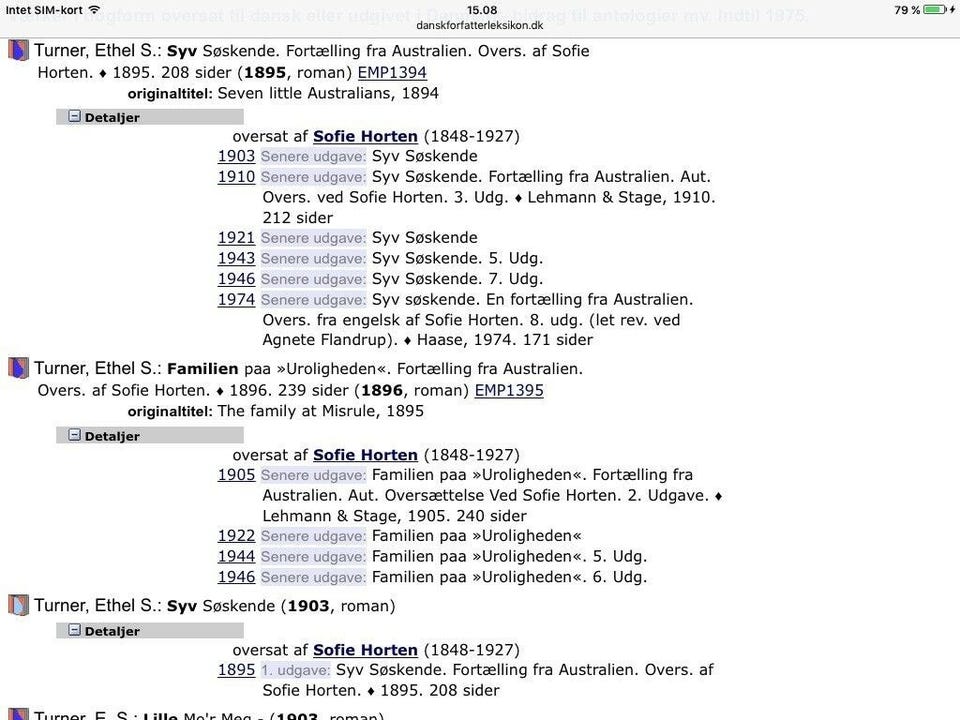Image resolution: width=960 pixels, height=720 pixels.
Task: Click the book icon beside Syv Søskende 1895 entry
Action: 18,50
